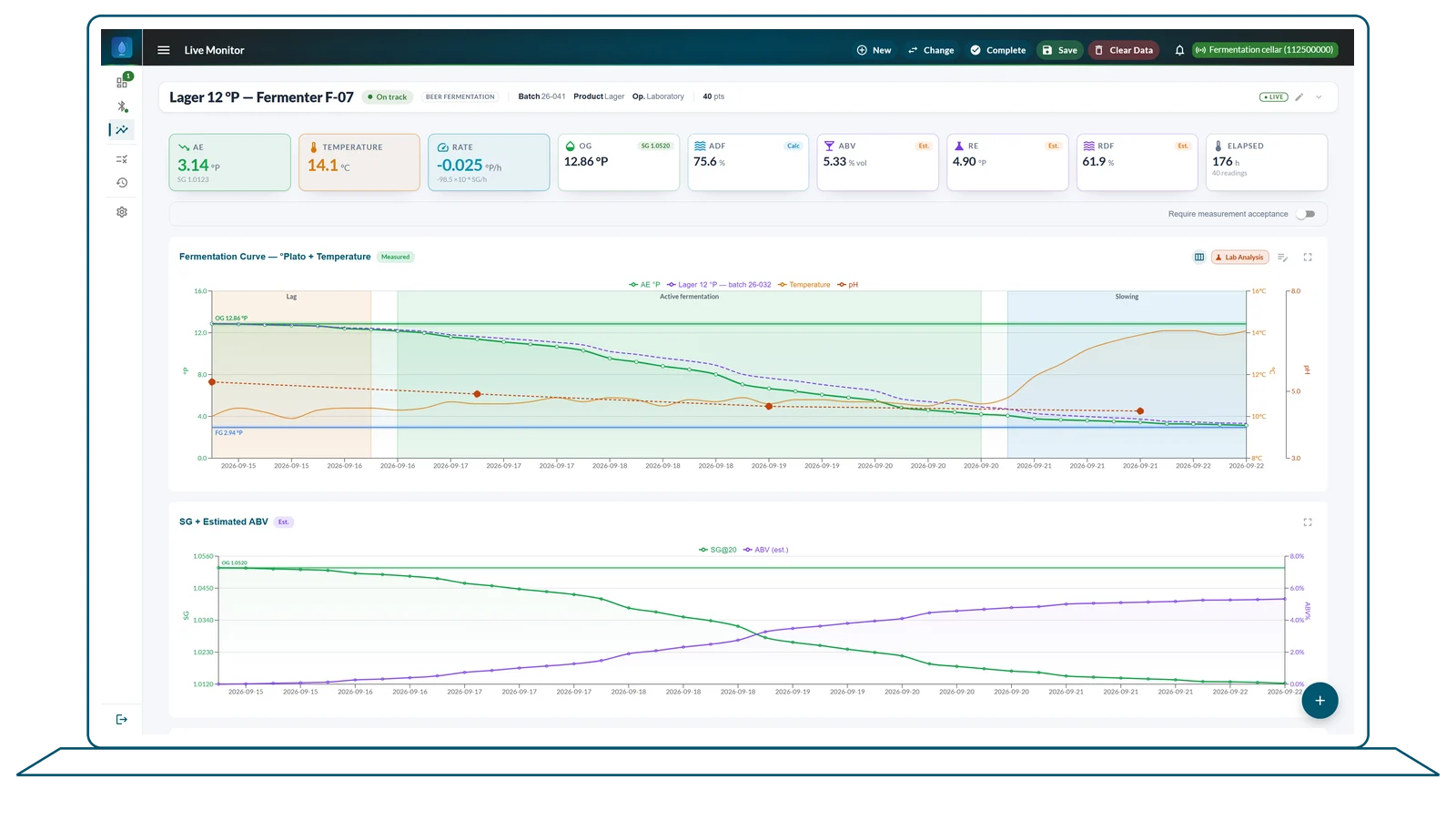The height and width of the screenshot is (820, 1456).
Task: Open Fermentation cellar device selector
Action: [1265, 50]
